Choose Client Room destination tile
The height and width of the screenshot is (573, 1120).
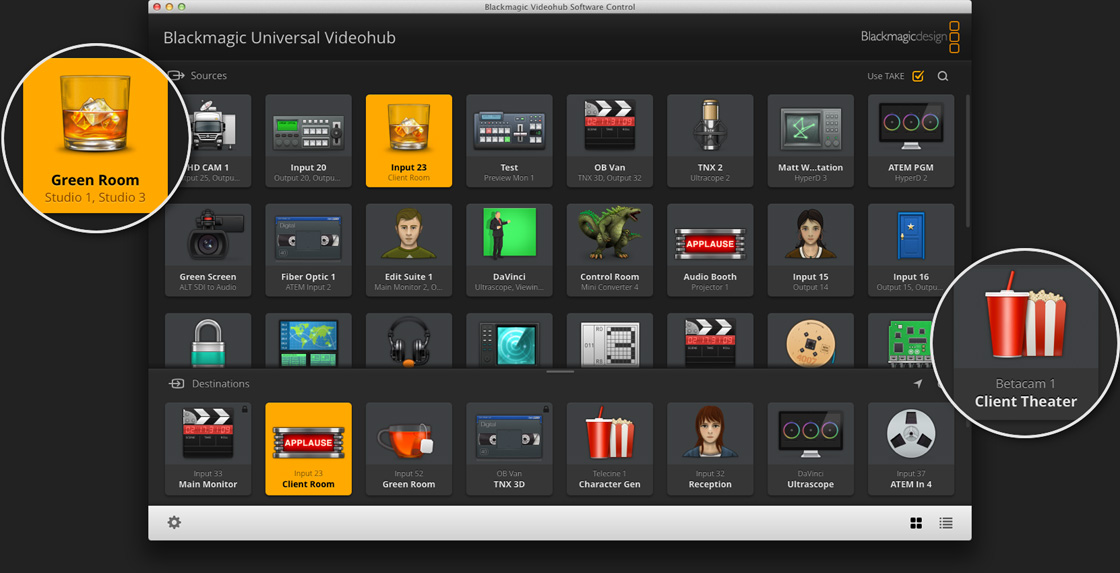point(309,449)
